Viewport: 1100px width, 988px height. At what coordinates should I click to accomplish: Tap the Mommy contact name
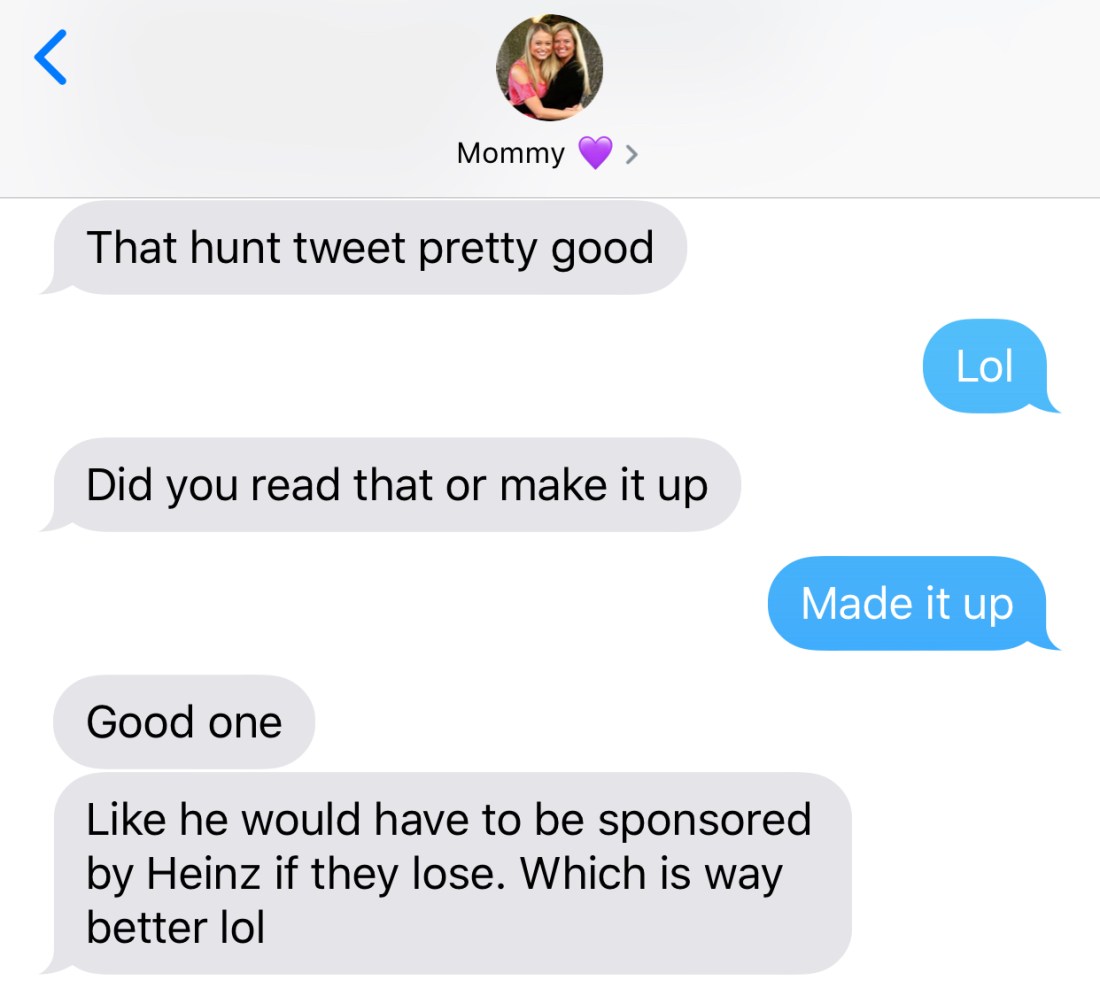point(510,154)
